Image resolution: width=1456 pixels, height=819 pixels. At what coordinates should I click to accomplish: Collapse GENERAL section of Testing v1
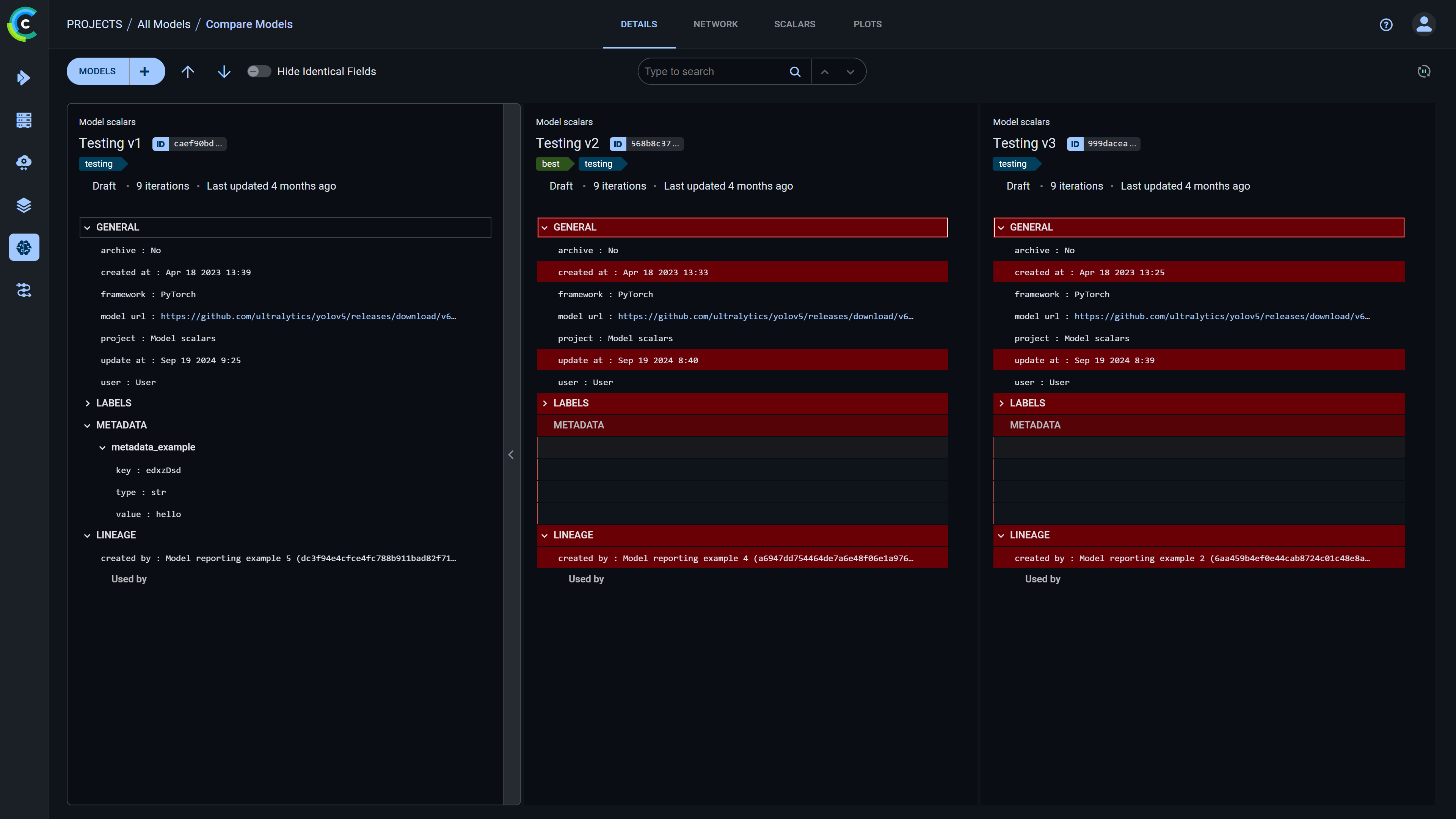click(x=88, y=227)
